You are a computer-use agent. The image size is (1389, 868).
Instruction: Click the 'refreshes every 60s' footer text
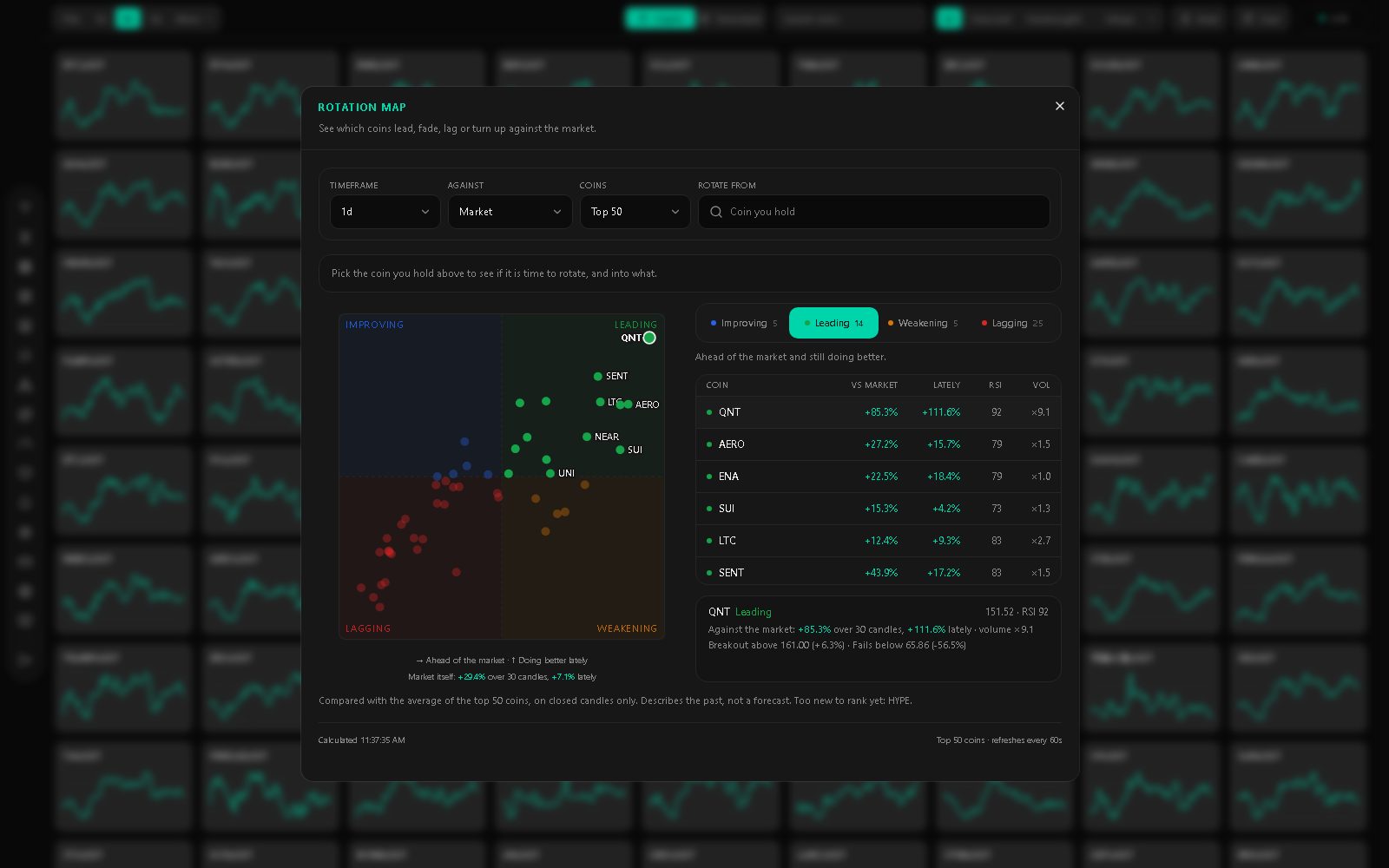point(1026,740)
